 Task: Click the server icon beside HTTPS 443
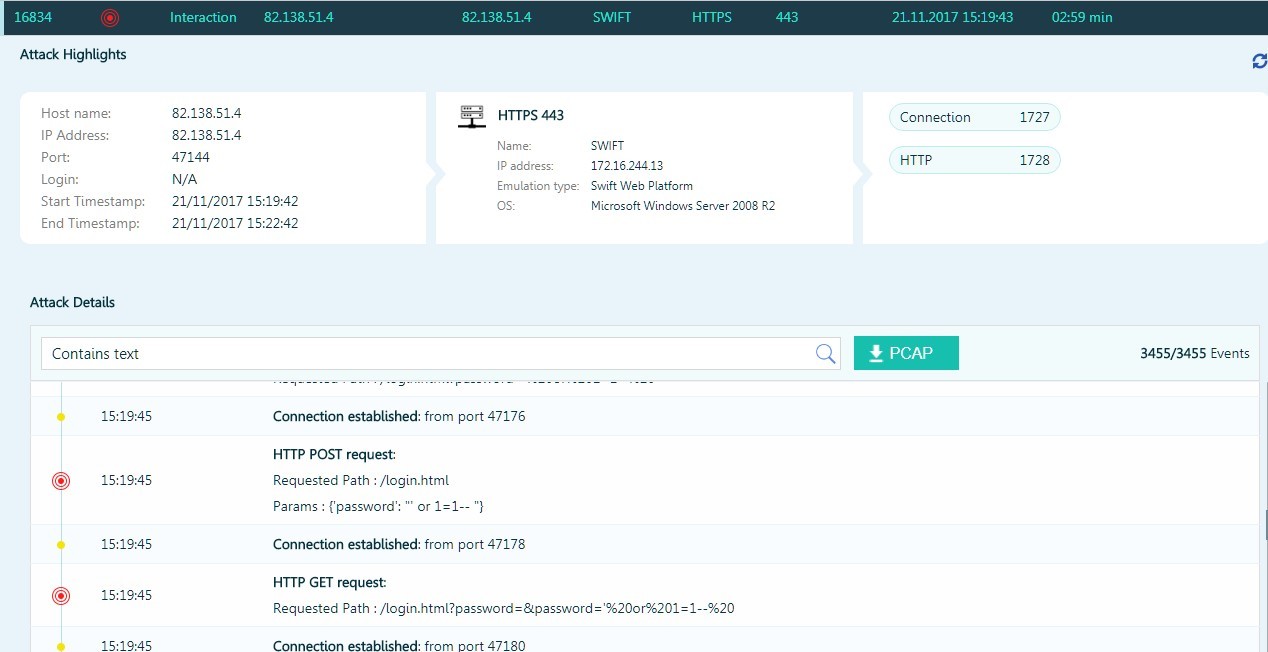click(x=472, y=116)
